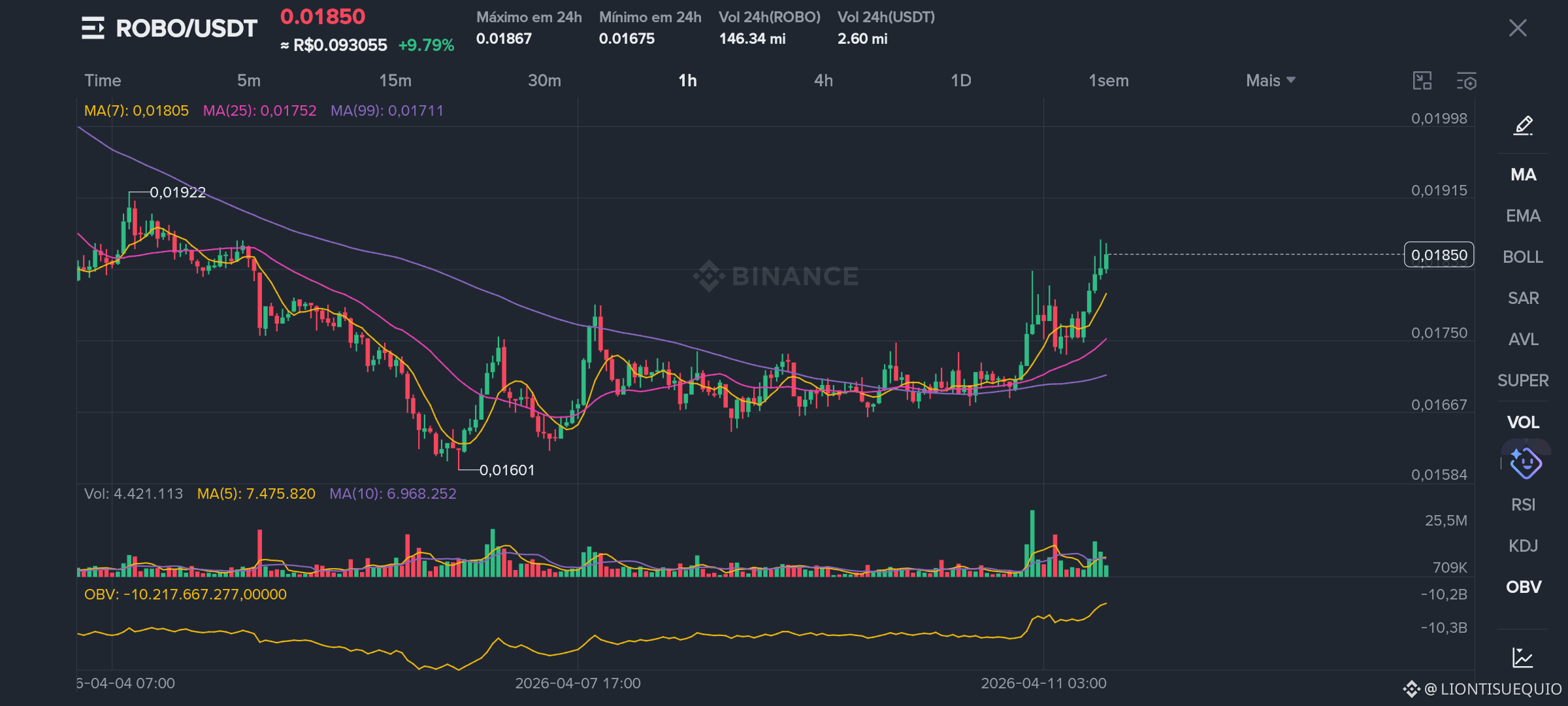Select the 30m timeframe
The width and height of the screenshot is (1568, 706).
[544, 80]
